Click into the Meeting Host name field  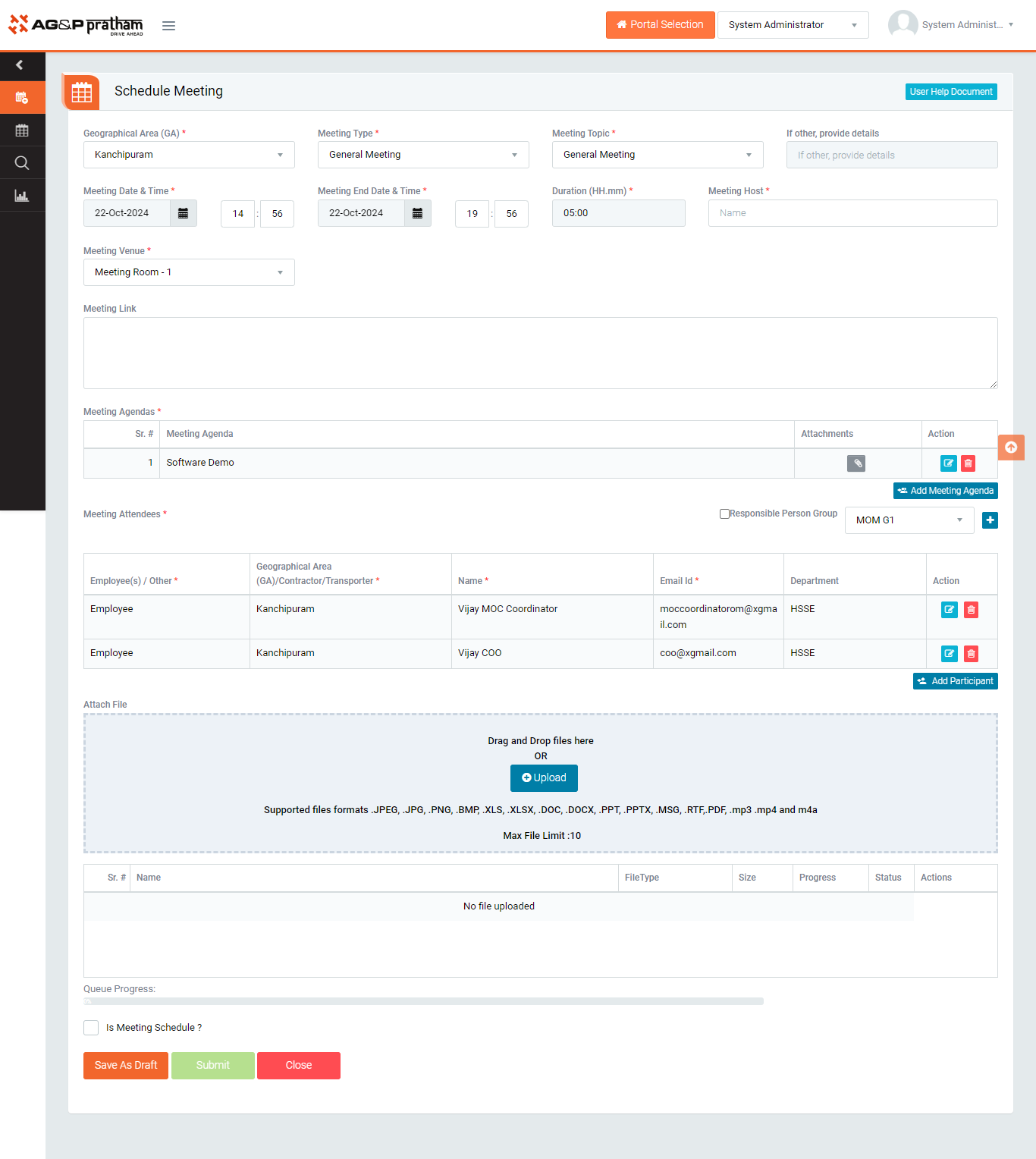(852, 213)
